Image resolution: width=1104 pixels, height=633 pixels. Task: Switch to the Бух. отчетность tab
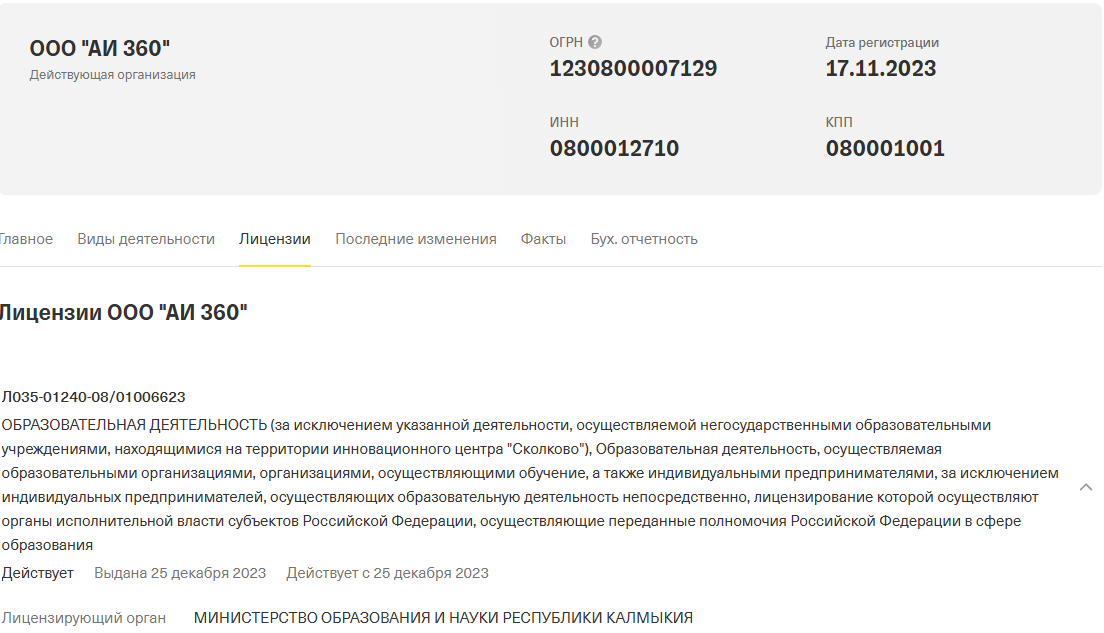(644, 239)
